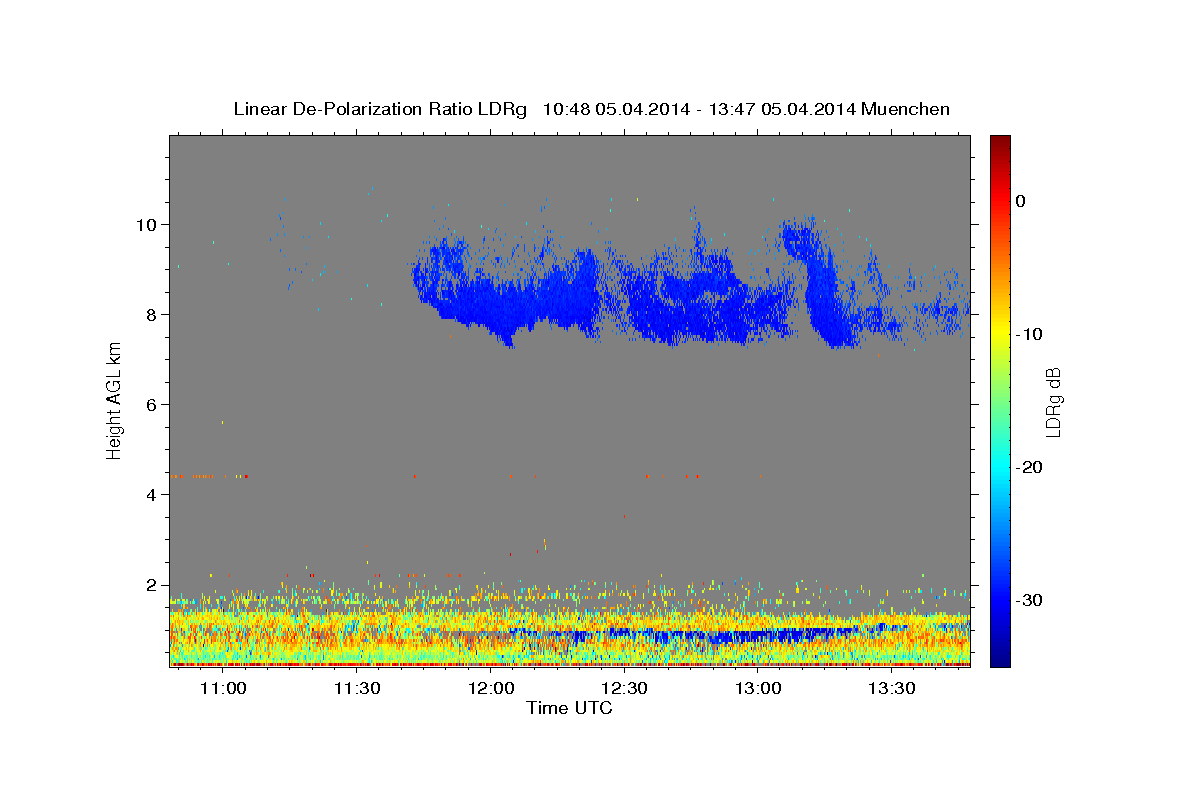The width and height of the screenshot is (1200, 800).
Task: Click the colorbar value '-10'
Action: coord(1029,334)
